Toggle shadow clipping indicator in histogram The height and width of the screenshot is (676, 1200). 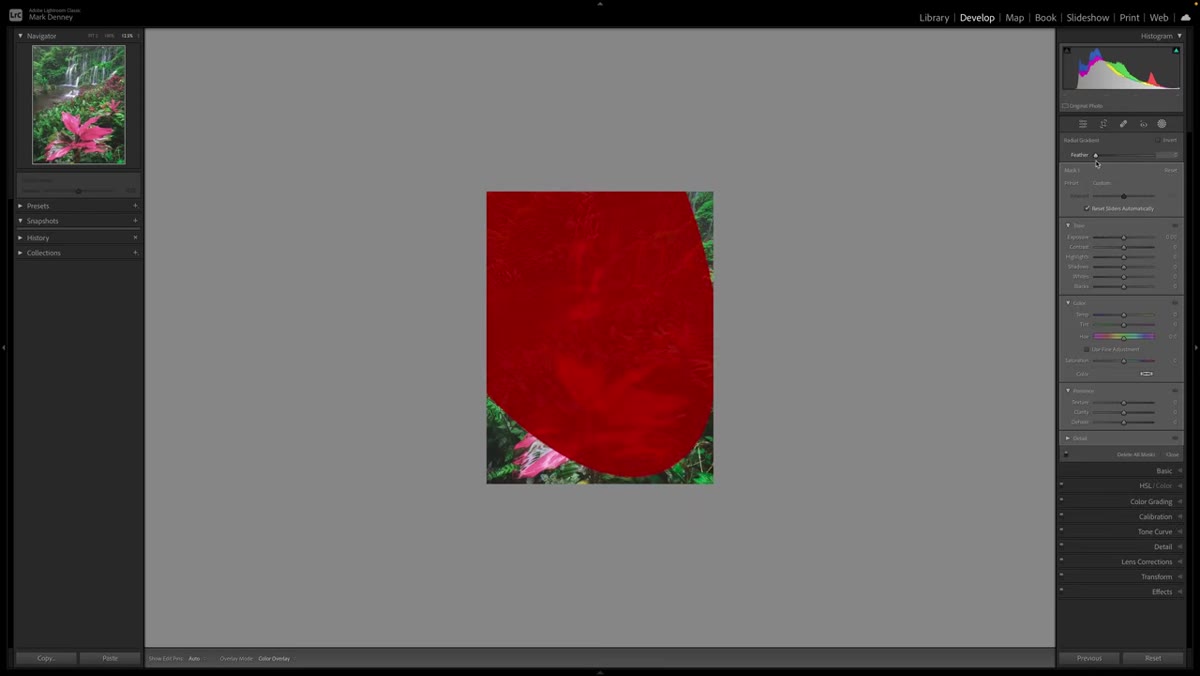click(1067, 50)
